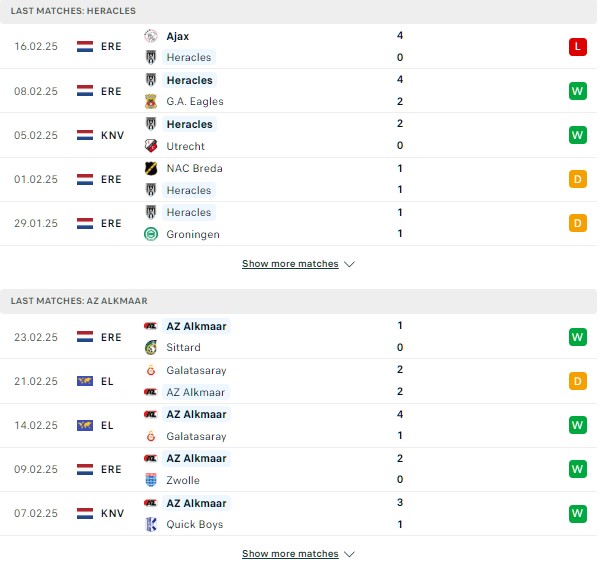Click the Utrecht club logo
Screen dimensions: 601x573
151,146
